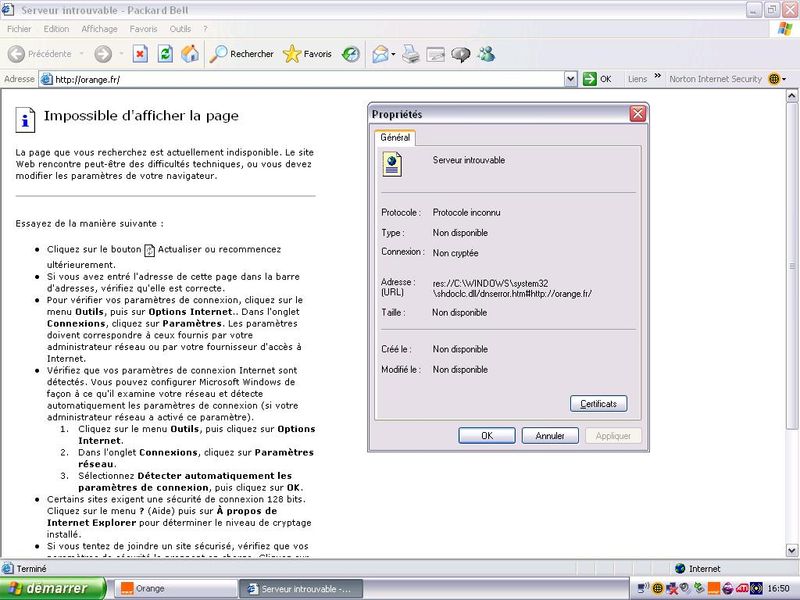This screenshot has height=600, width=800.
Task: Click the OK button next to address bar
Action: click(x=598, y=79)
